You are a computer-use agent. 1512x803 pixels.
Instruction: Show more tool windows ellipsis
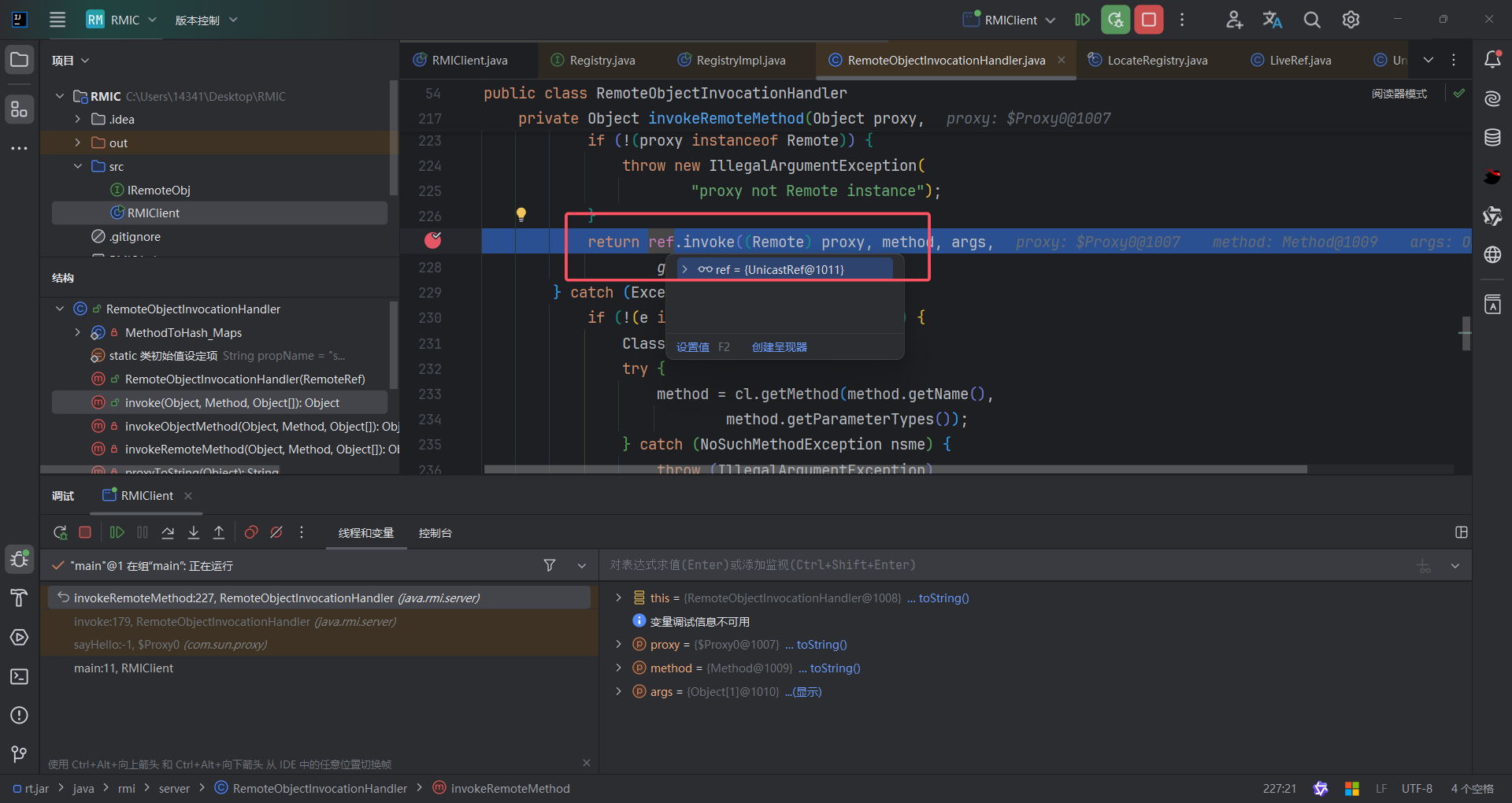tap(20, 148)
